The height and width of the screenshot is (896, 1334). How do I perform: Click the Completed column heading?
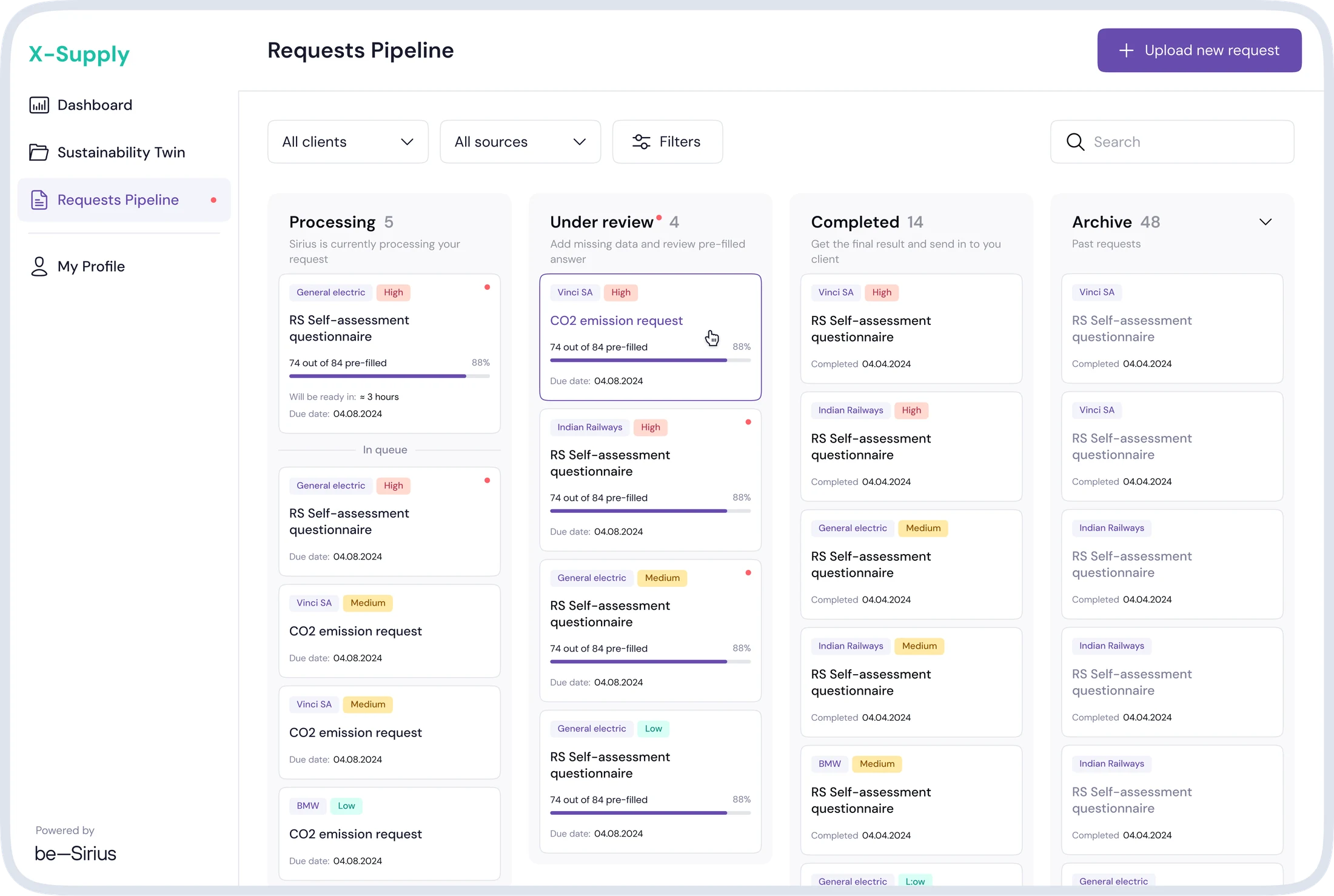(x=855, y=222)
